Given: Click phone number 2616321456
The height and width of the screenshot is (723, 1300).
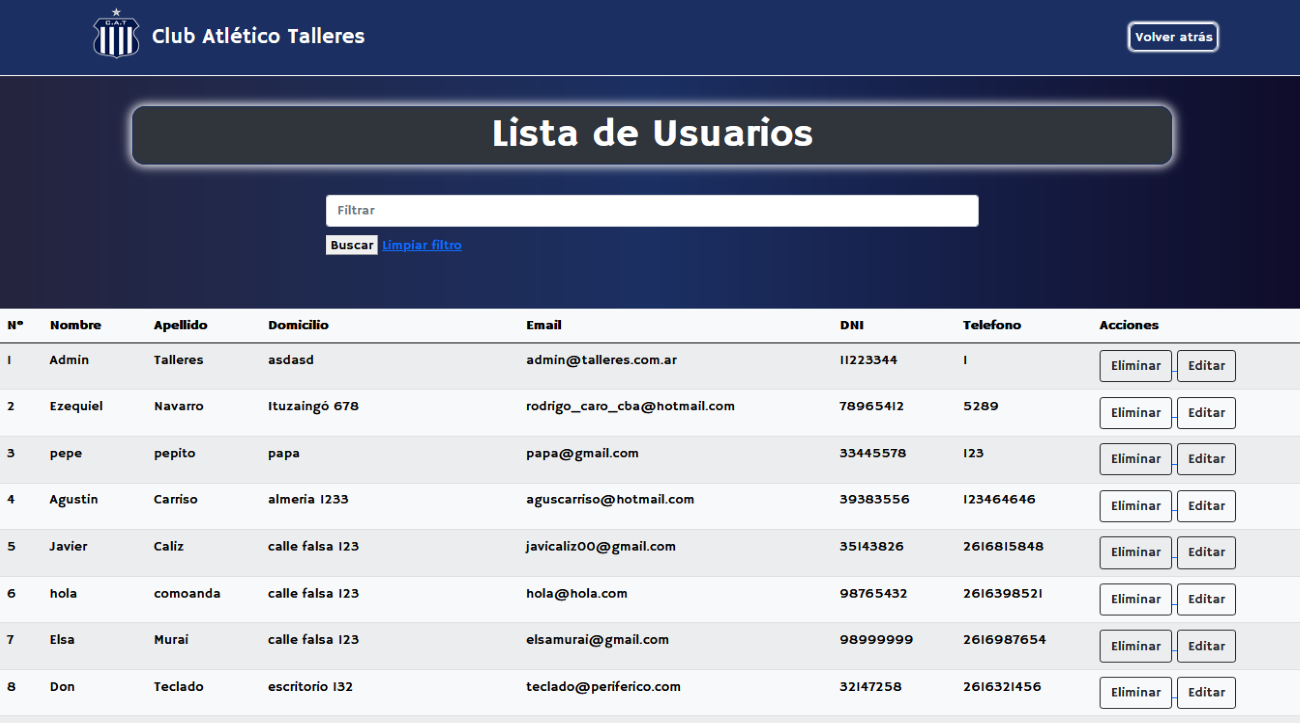Looking at the screenshot, I should click(1002, 686).
